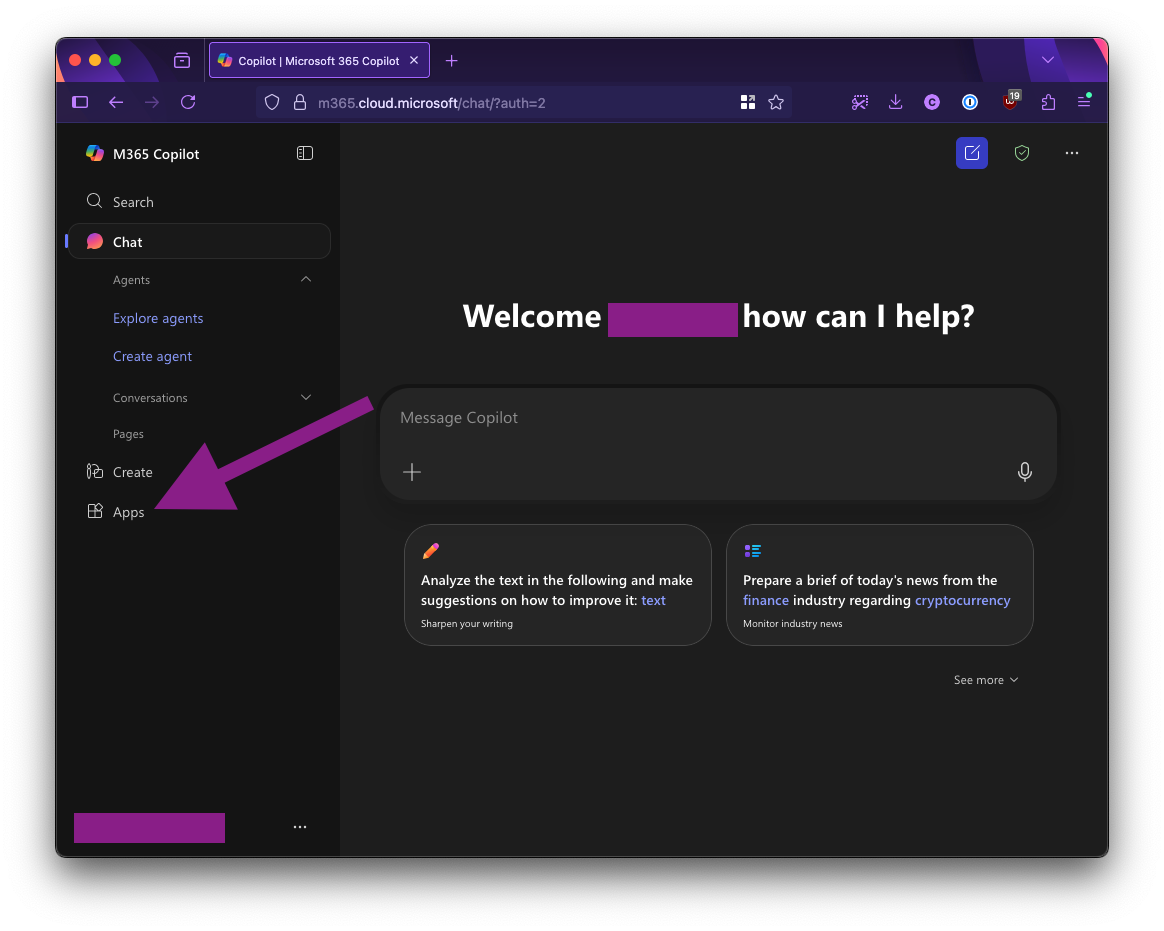This screenshot has width=1164, height=931.
Task: Activate the microphone for voice input
Action: point(1024,471)
